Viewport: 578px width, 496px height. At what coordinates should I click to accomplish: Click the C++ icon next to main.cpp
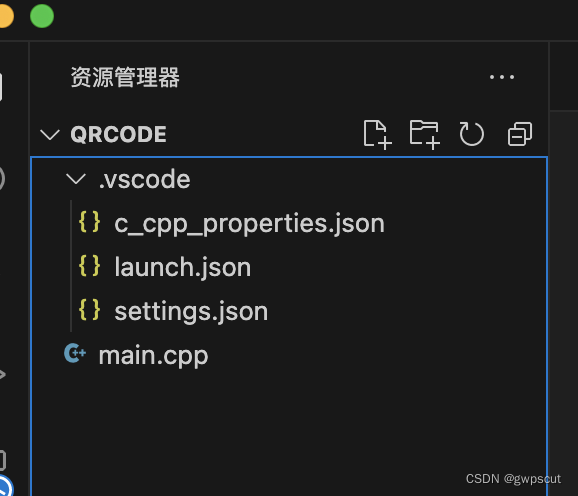coord(75,353)
